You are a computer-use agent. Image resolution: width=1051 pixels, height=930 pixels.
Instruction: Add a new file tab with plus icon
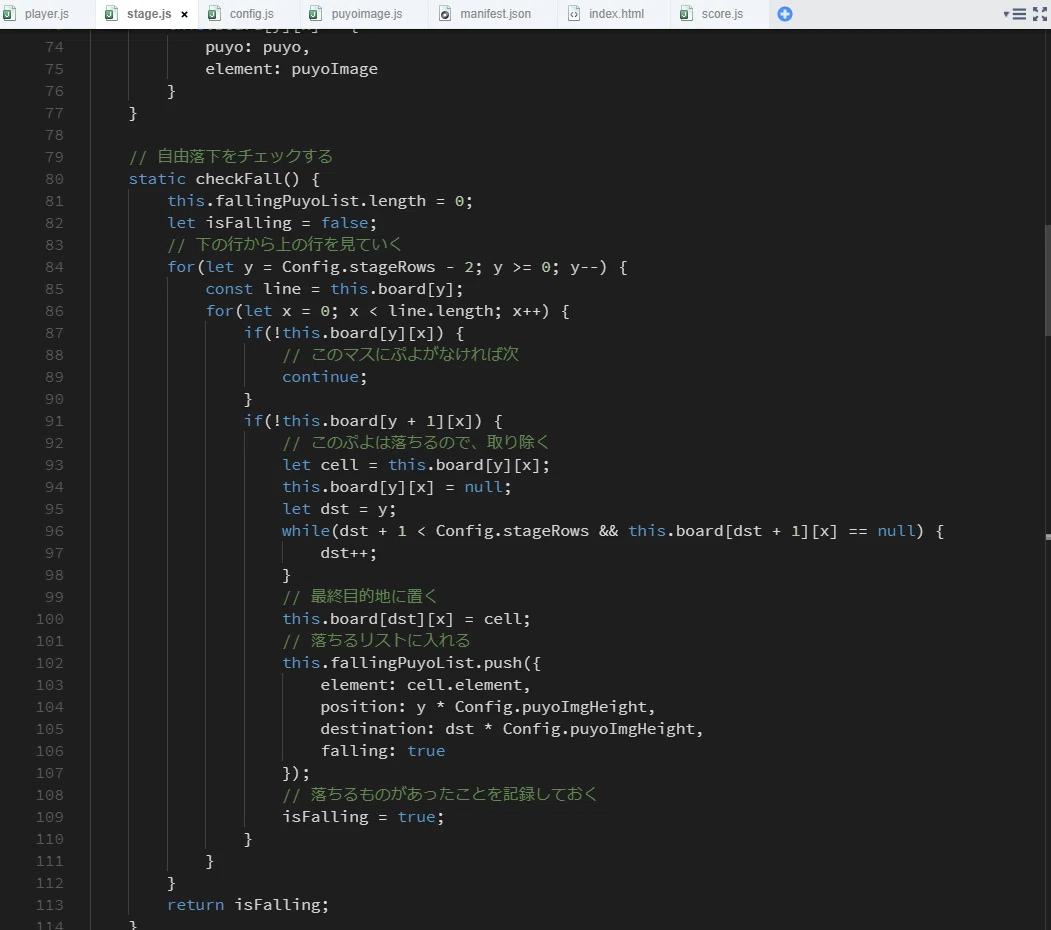785,14
